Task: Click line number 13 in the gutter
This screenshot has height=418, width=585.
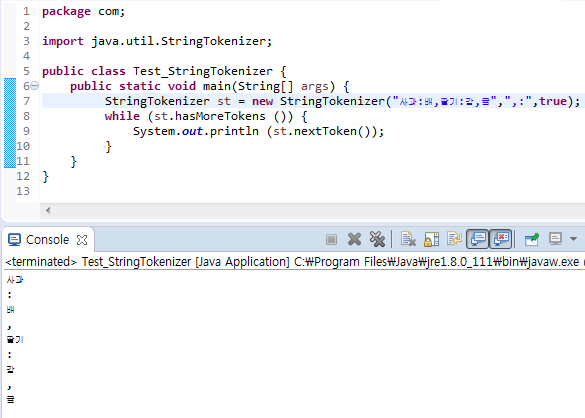Action: (23, 191)
